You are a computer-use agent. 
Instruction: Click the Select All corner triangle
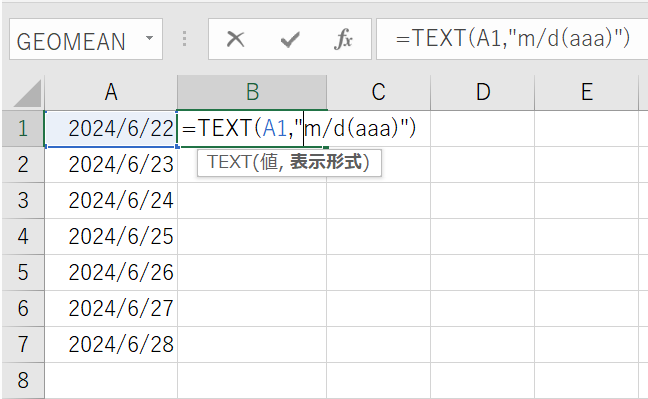pos(27,93)
